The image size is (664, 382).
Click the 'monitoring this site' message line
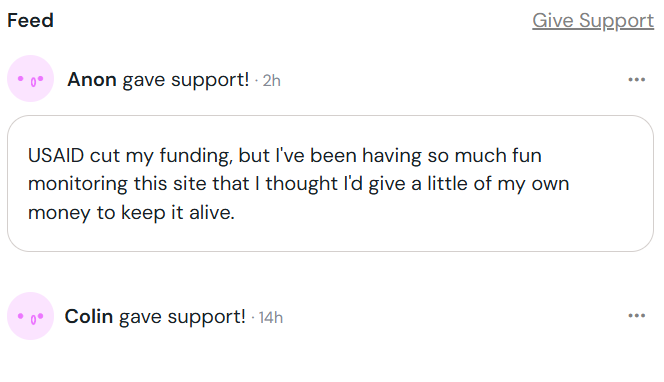click(x=299, y=184)
